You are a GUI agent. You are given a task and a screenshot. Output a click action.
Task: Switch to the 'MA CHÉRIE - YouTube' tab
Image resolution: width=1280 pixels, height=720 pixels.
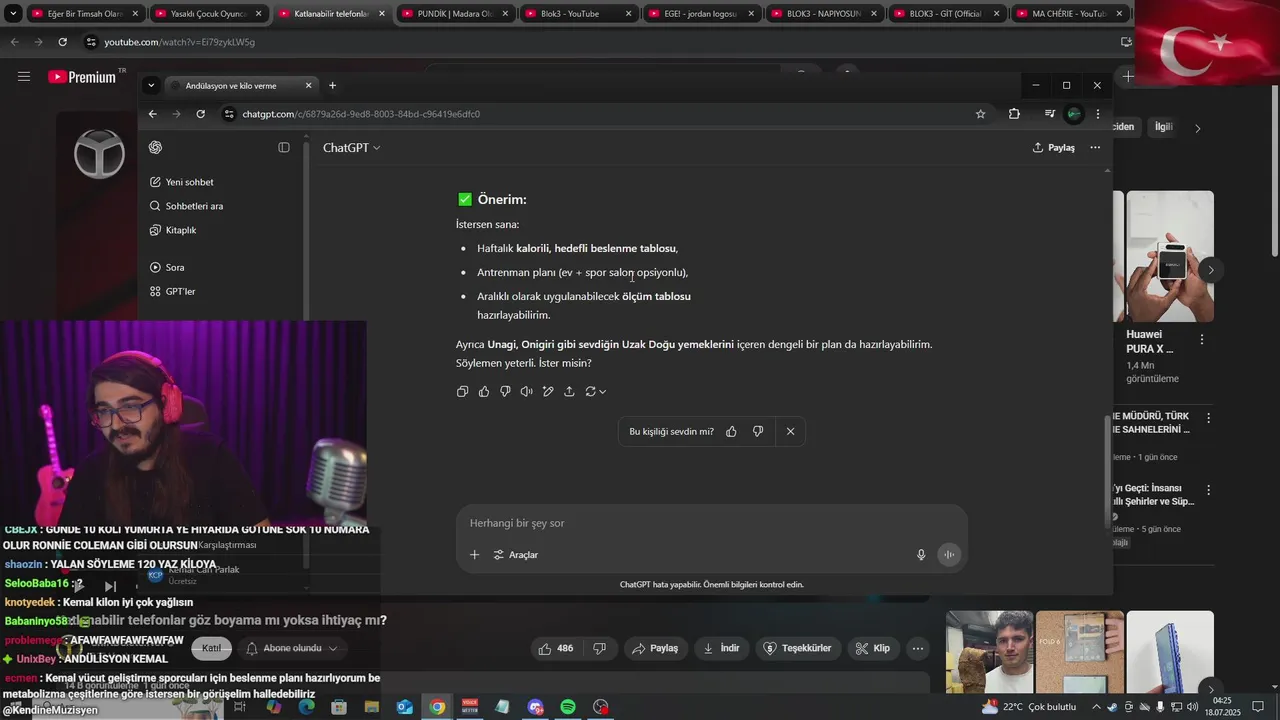(1070, 14)
